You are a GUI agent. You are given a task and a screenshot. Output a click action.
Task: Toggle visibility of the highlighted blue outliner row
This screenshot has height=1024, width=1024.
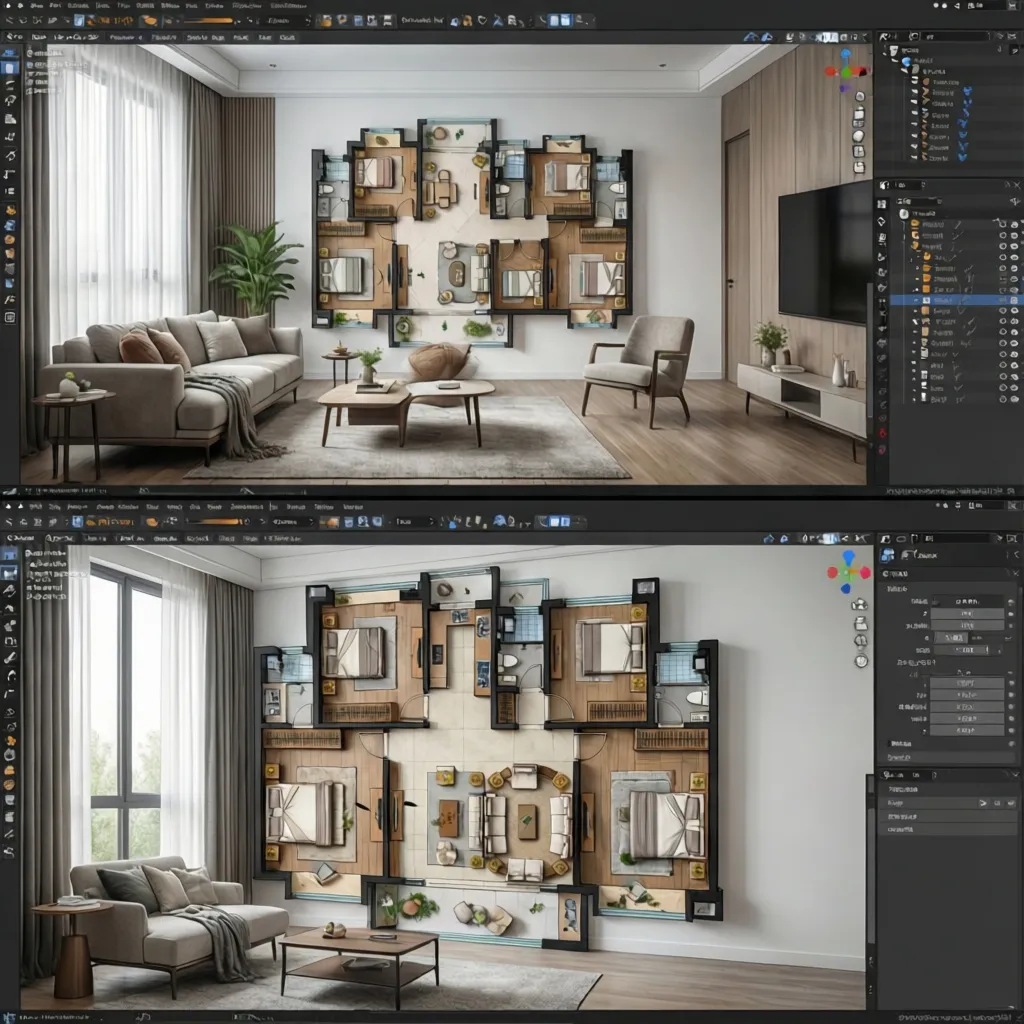pyautogui.click(x=1012, y=299)
